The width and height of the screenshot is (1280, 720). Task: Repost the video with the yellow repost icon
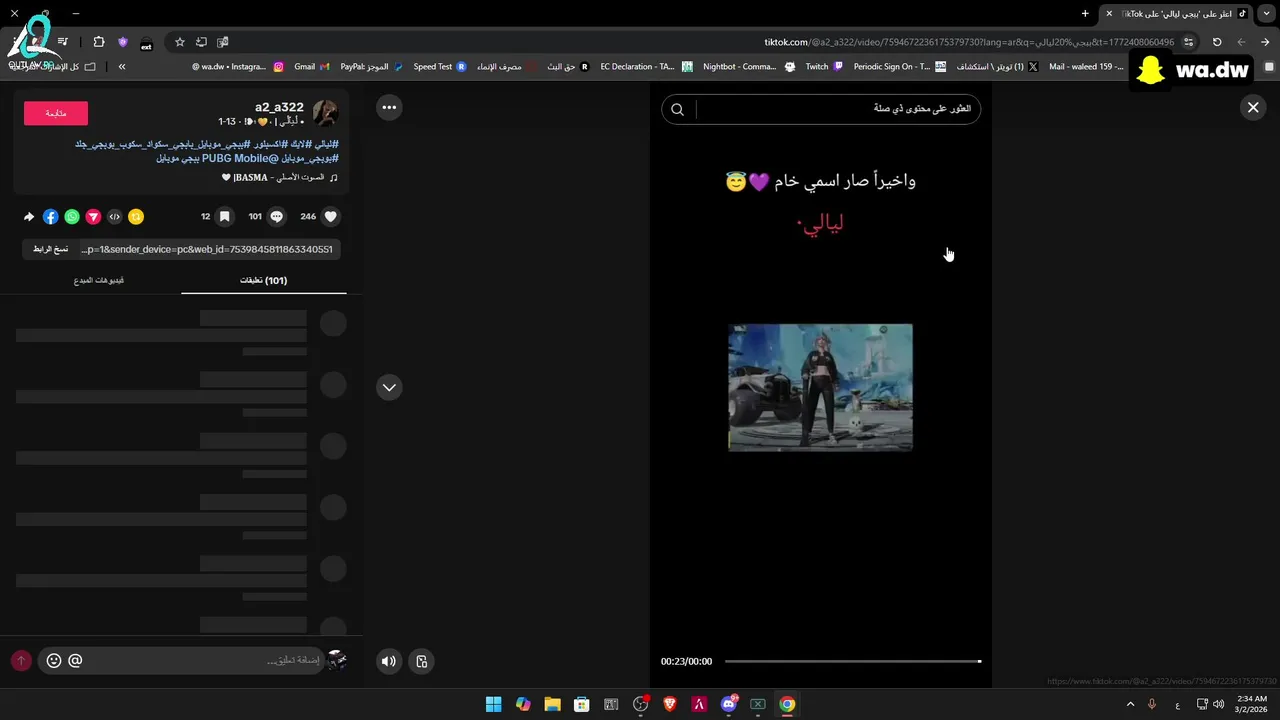click(x=136, y=217)
